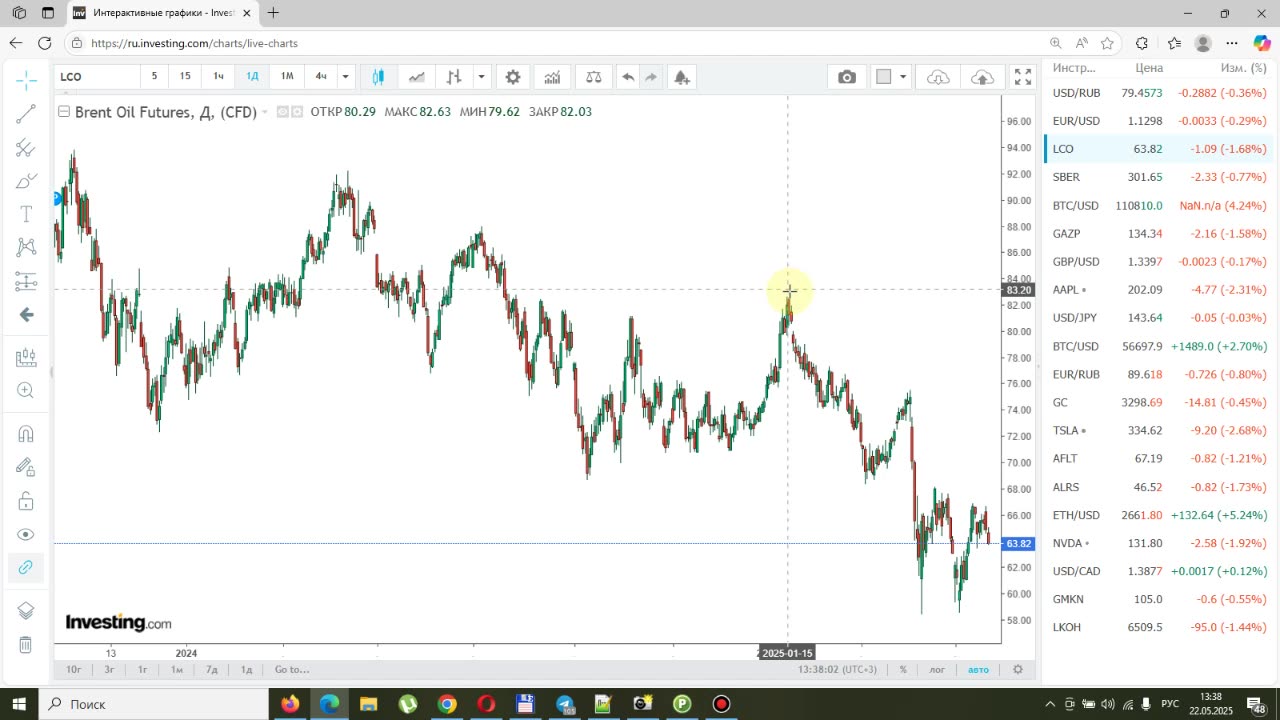Undo the last chart action
1280x720 pixels.
coord(628,77)
